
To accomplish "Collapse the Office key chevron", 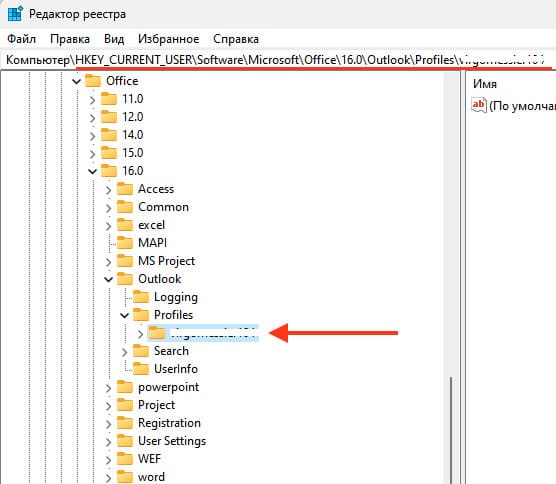I will click(76, 82).
